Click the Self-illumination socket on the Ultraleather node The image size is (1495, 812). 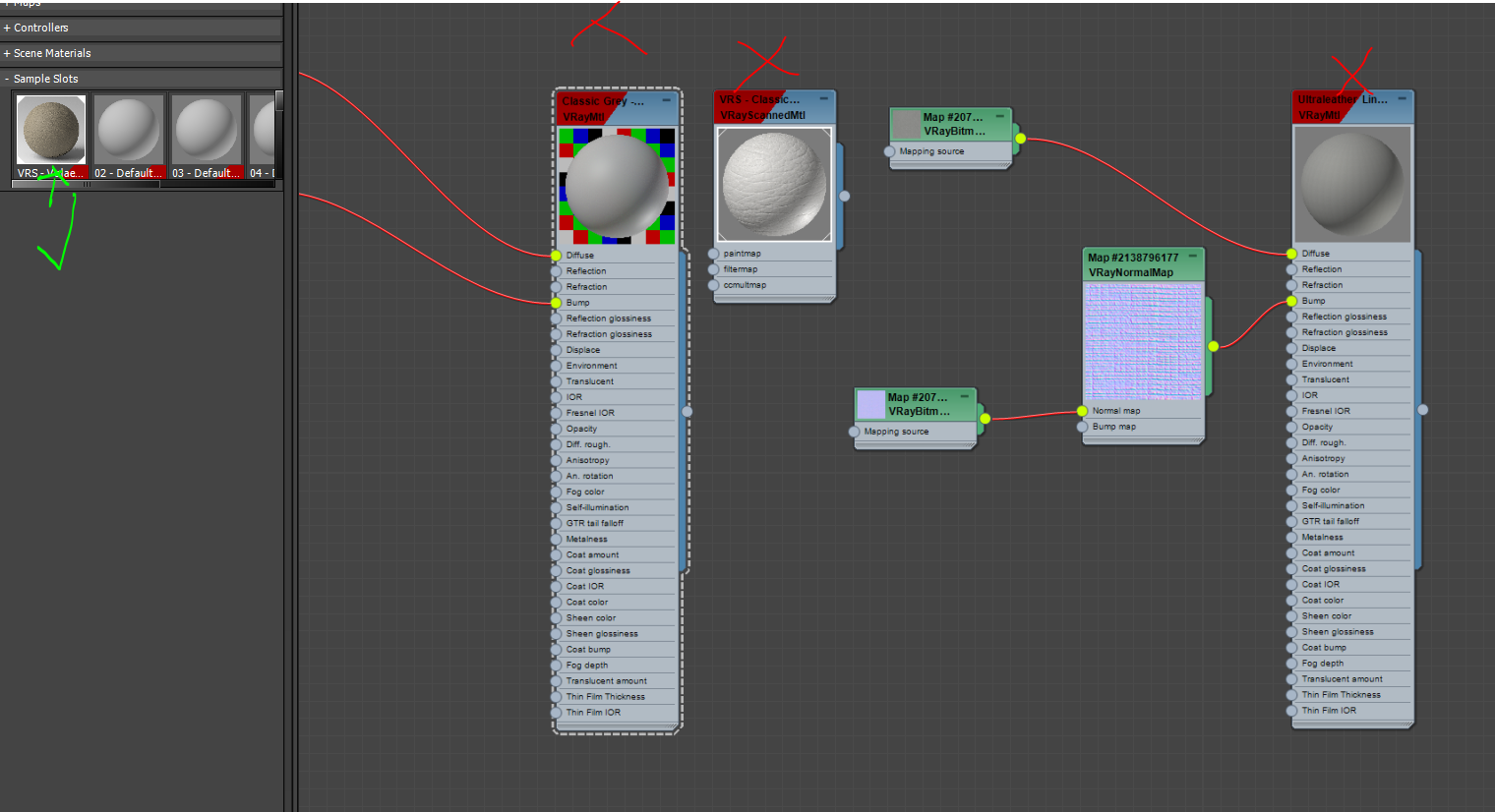pyautogui.click(x=1292, y=505)
